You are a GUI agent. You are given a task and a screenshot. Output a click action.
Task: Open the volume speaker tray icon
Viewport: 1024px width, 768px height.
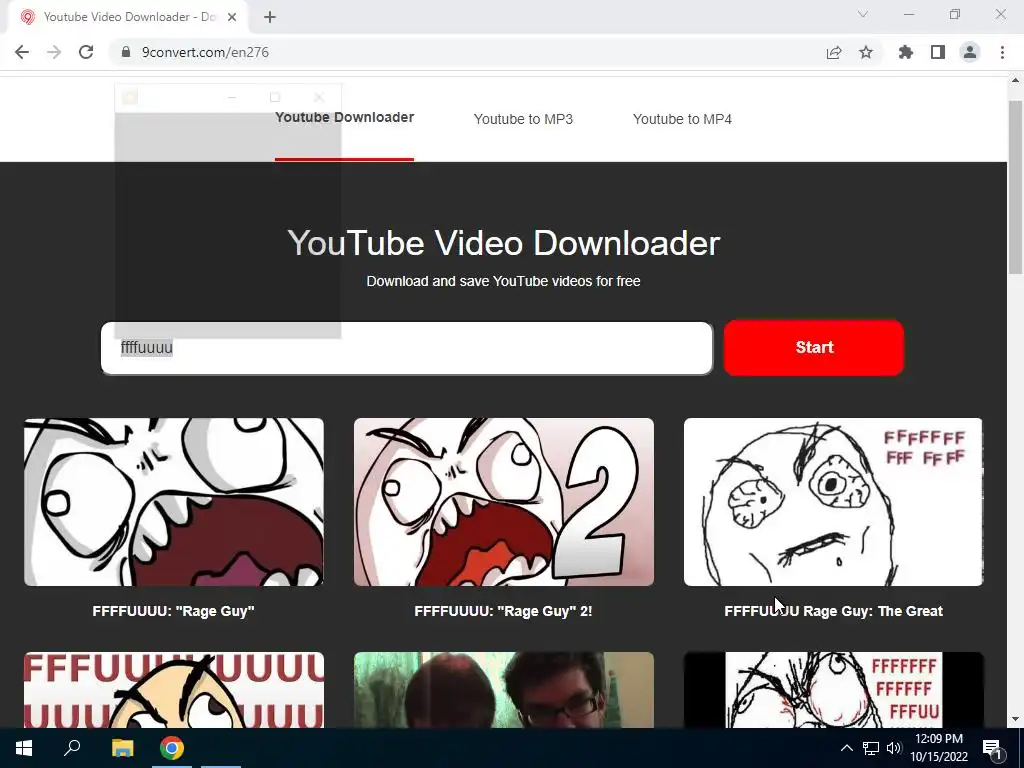pos(894,748)
